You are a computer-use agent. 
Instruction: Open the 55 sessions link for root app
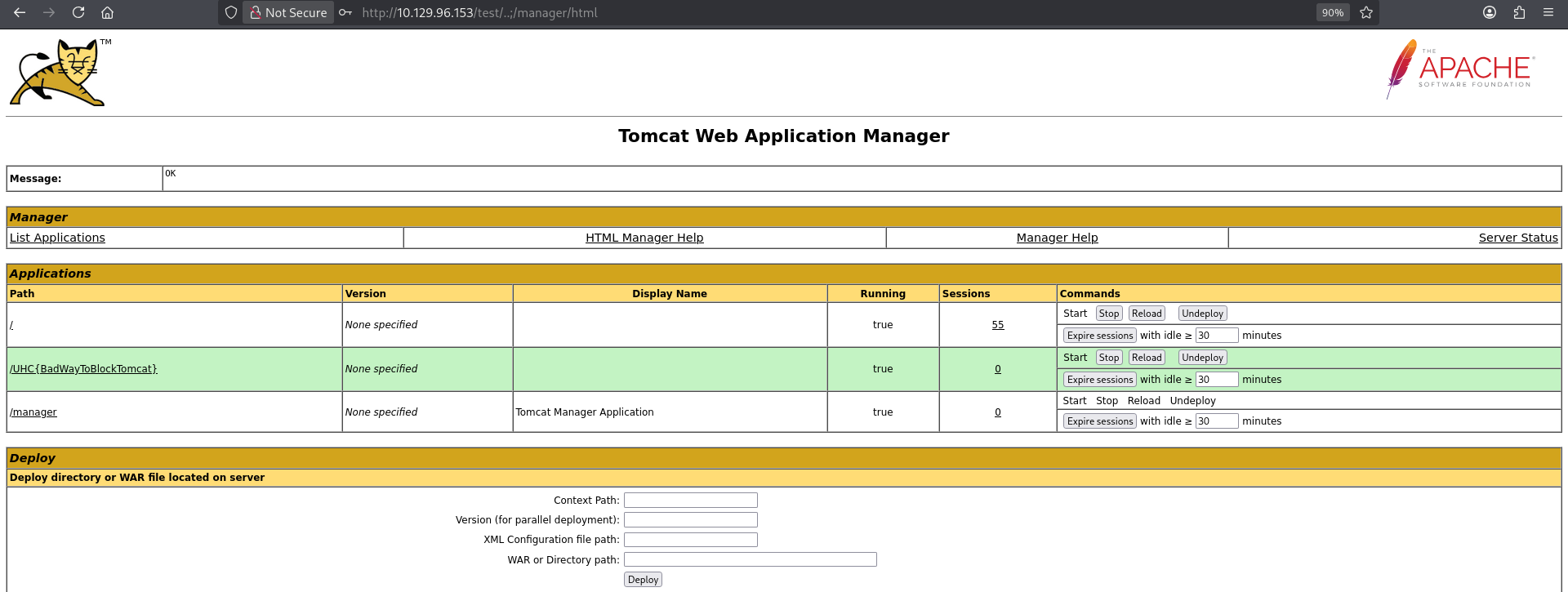coord(998,325)
